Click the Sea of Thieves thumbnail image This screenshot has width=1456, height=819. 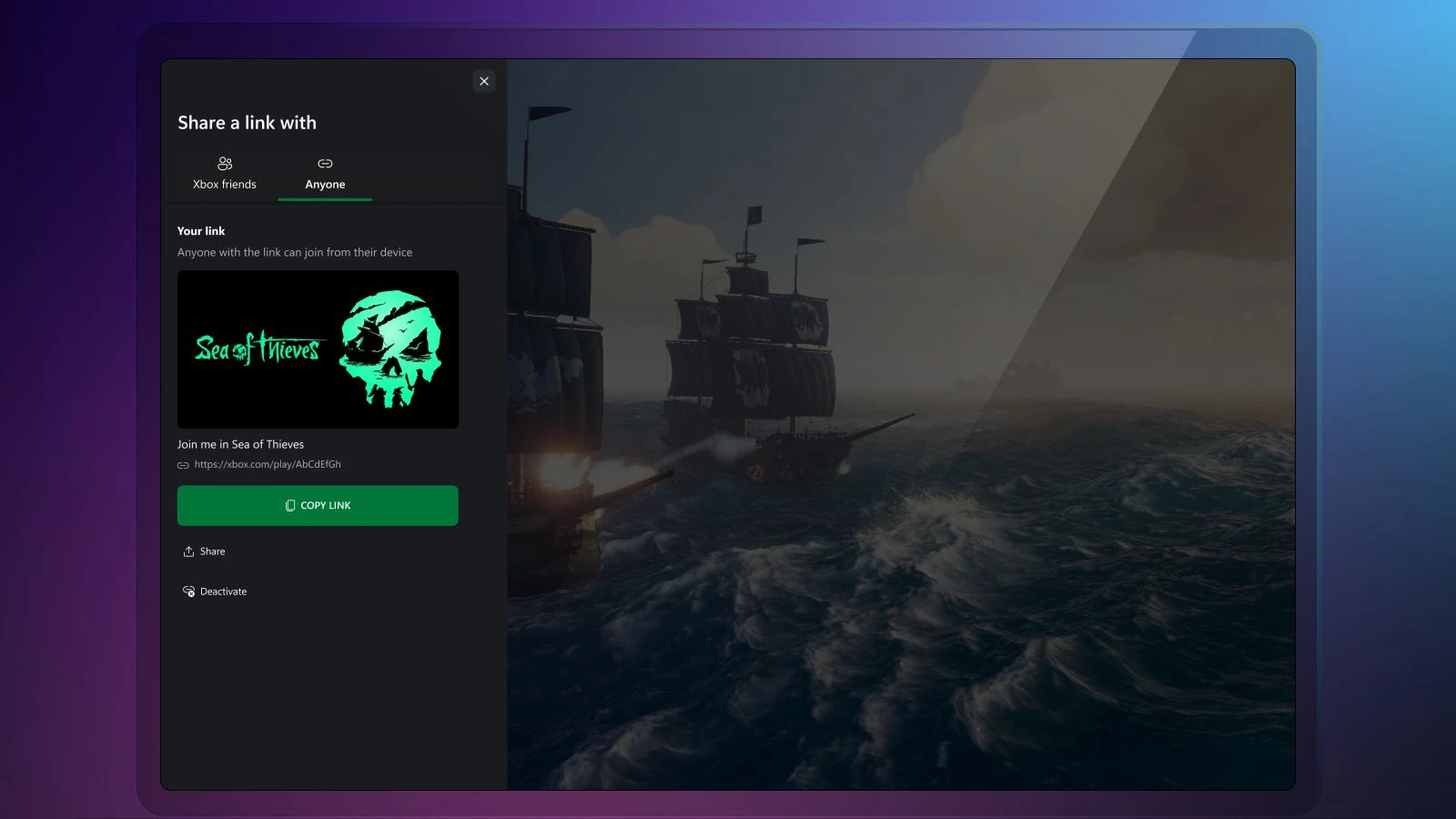coord(318,349)
